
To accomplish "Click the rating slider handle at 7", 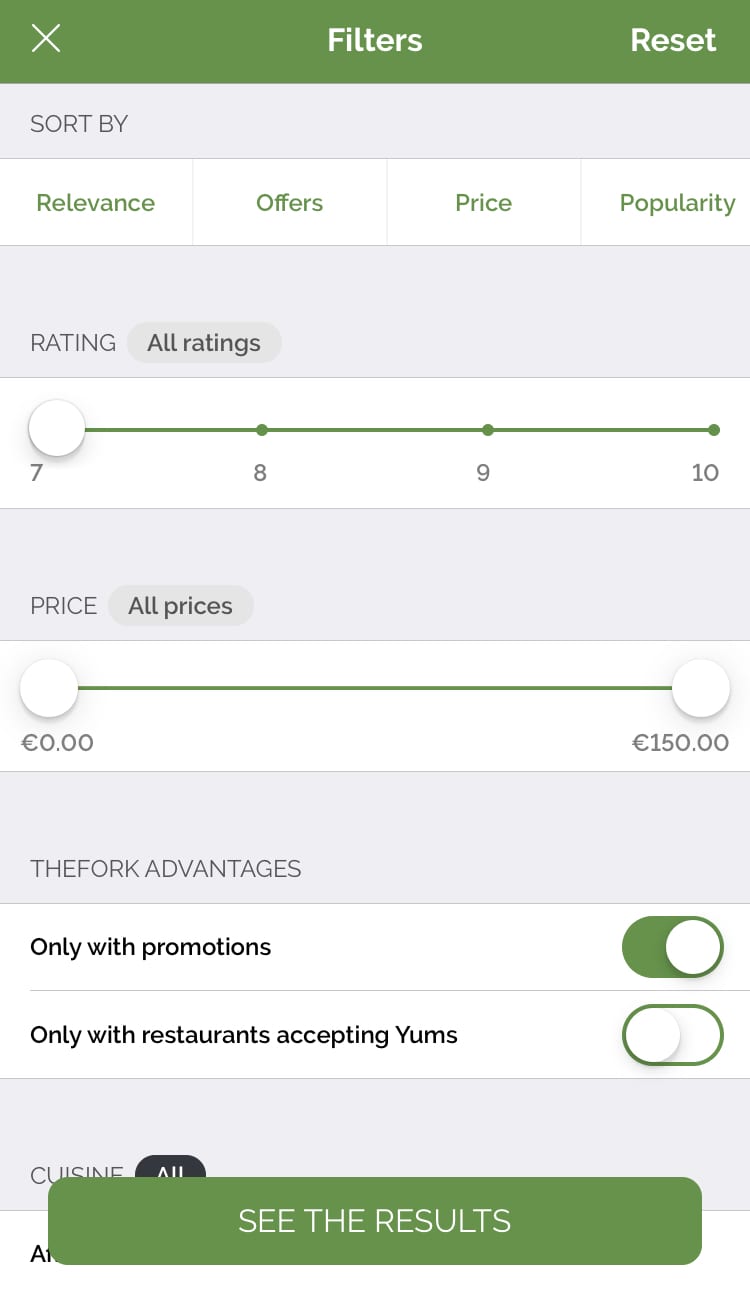I will pyautogui.click(x=57, y=429).
